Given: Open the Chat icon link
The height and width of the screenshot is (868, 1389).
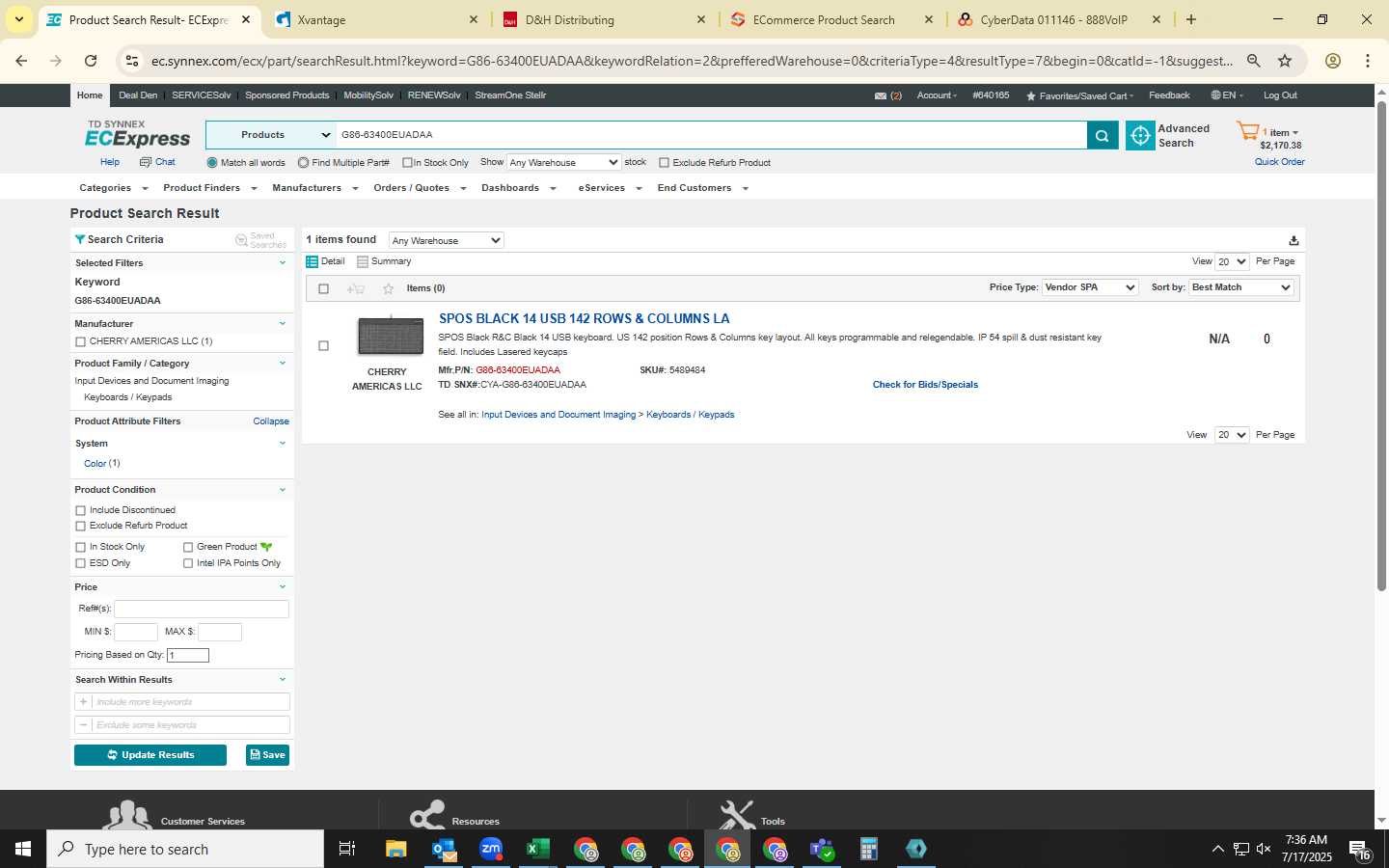Looking at the screenshot, I should [157, 162].
